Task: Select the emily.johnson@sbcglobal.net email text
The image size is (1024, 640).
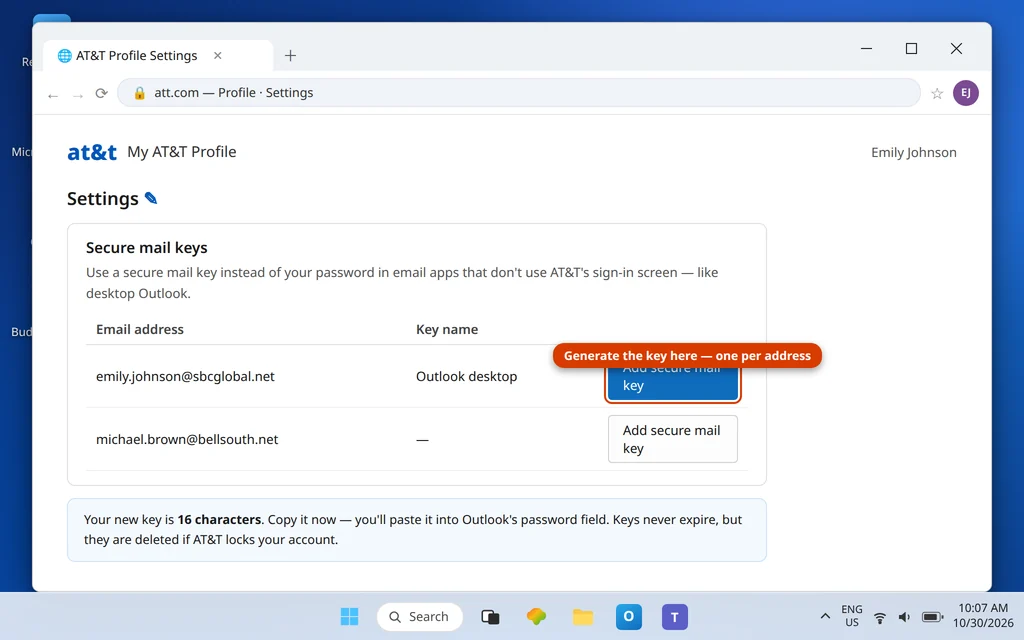Action: click(x=185, y=376)
